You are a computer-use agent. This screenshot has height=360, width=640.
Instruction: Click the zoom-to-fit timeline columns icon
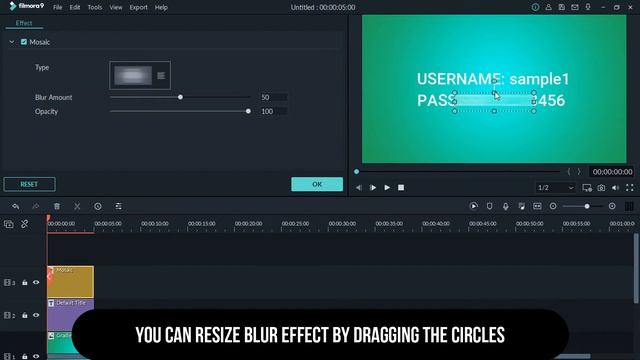pyautogui.click(x=629, y=206)
